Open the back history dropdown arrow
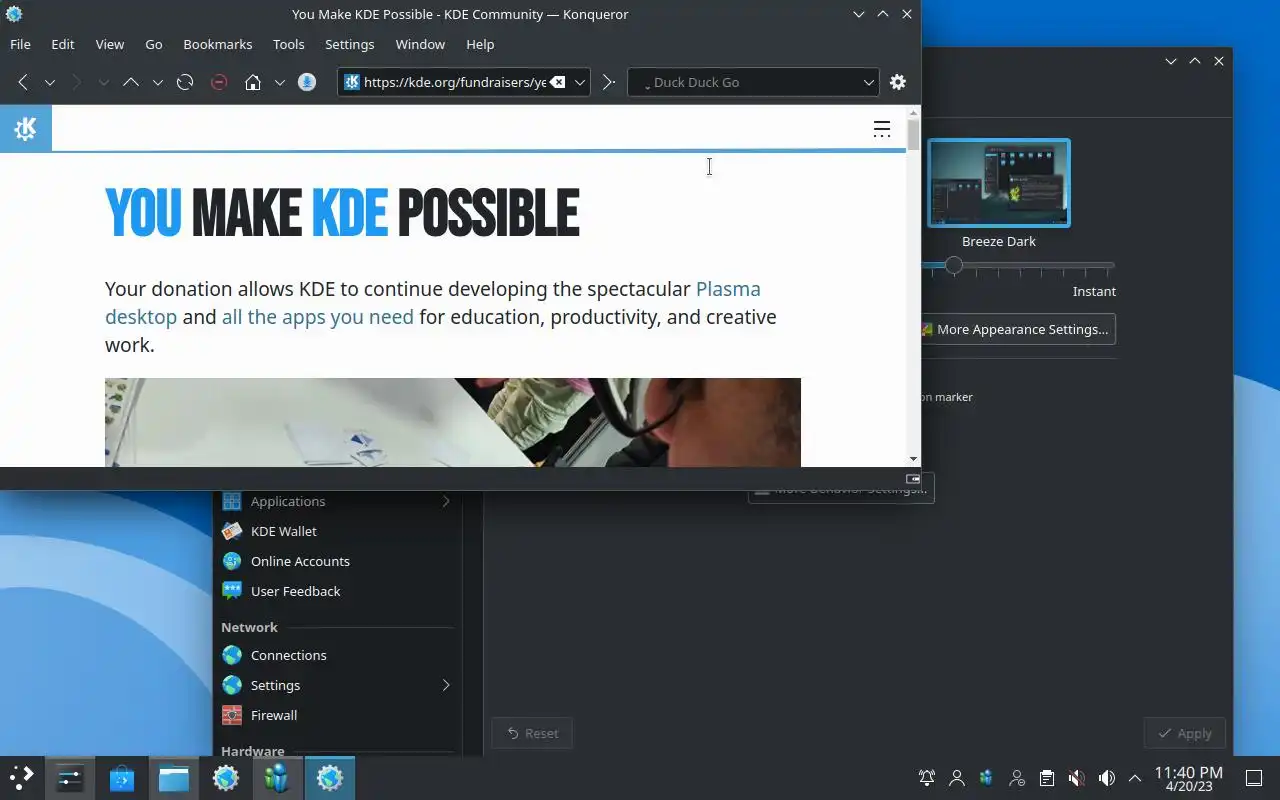Screen dimensions: 1280x800 (50, 82)
